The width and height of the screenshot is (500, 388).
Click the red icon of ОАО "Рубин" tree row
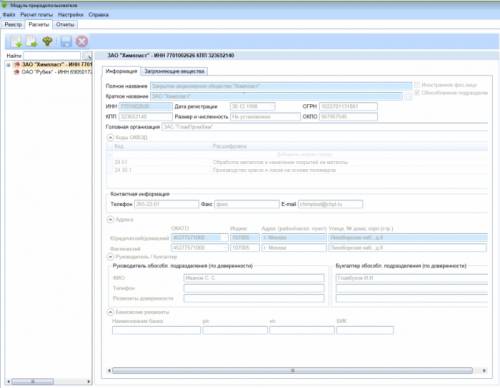pyautogui.click(x=16, y=72)
